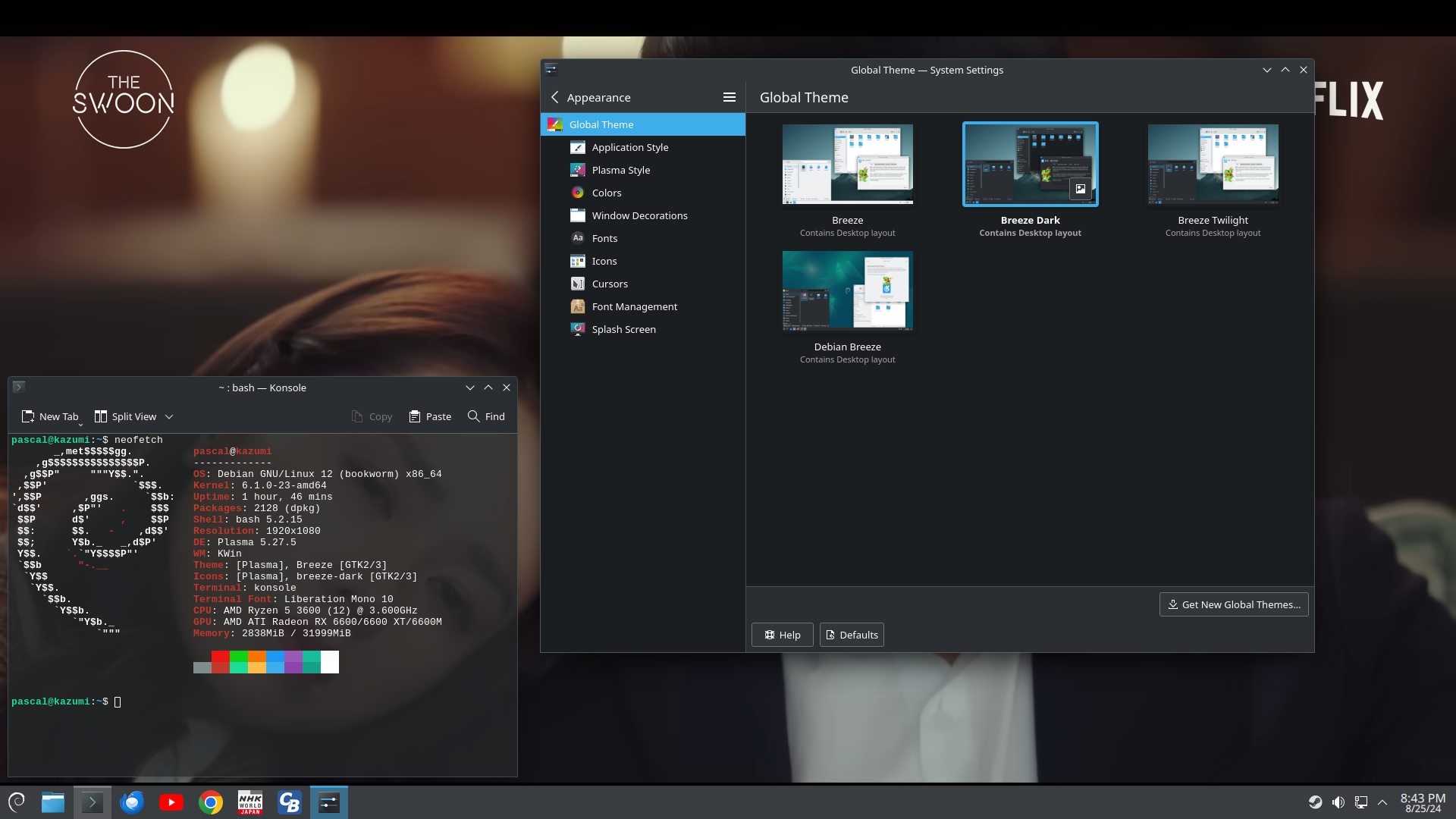
Task: Select the Plasma Style icon
Action: coord(577,170)
